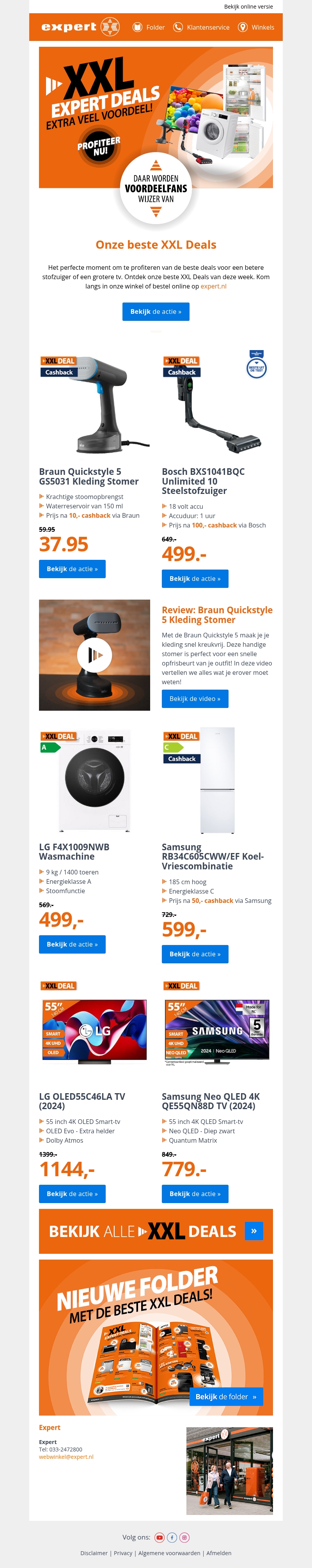The image size is (312, 1568).
Task: Click 'Bekijk de folder' button
Action: pos(226,1396)
